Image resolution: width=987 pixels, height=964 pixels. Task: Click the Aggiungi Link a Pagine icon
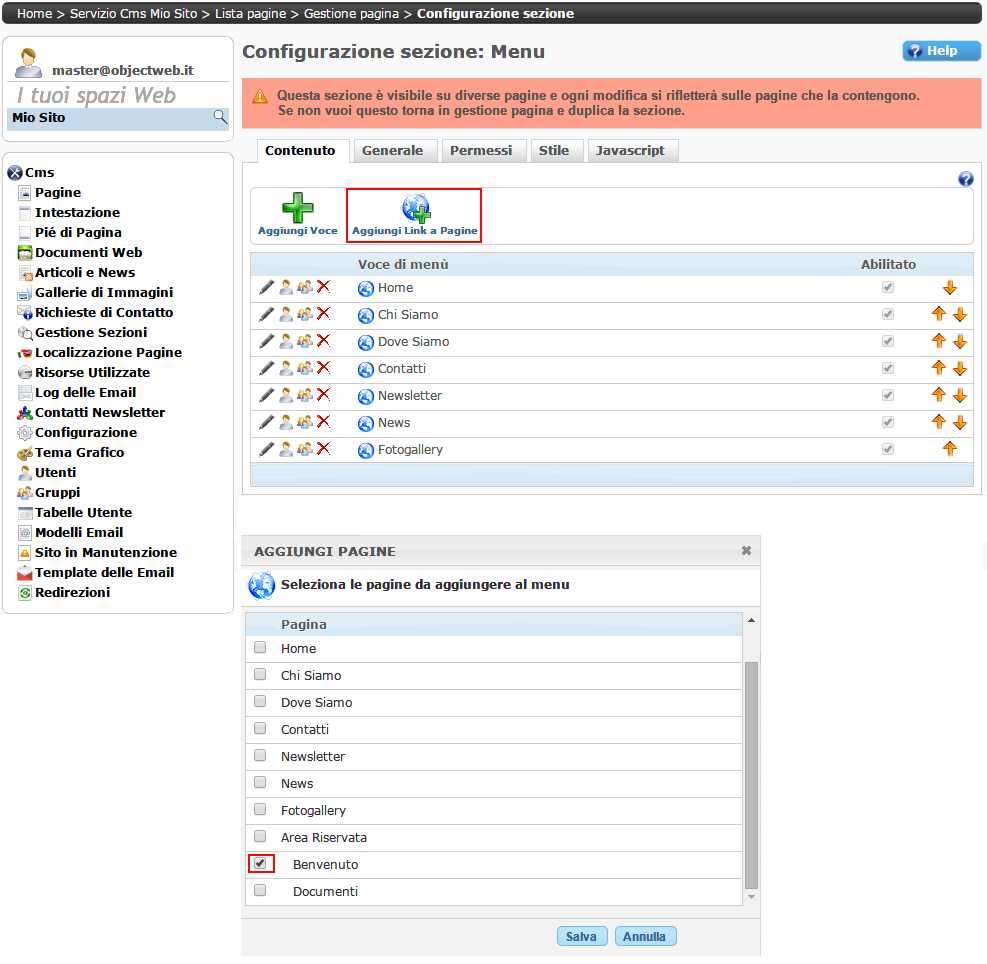click(x=415, y=208)
